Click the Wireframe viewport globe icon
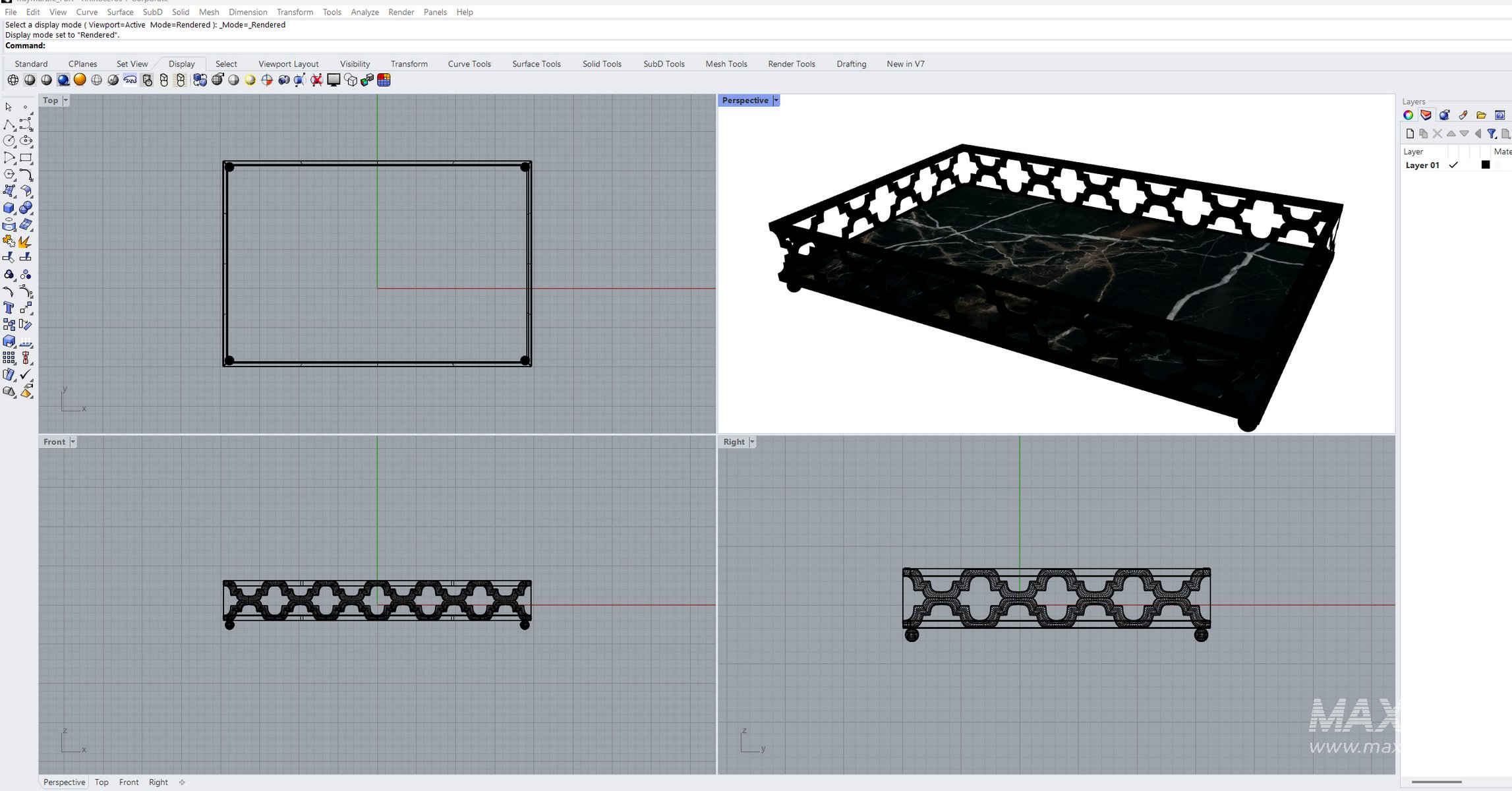This screenshot has width=1512, height=791. pyautogui.click(x=13, y=80)
